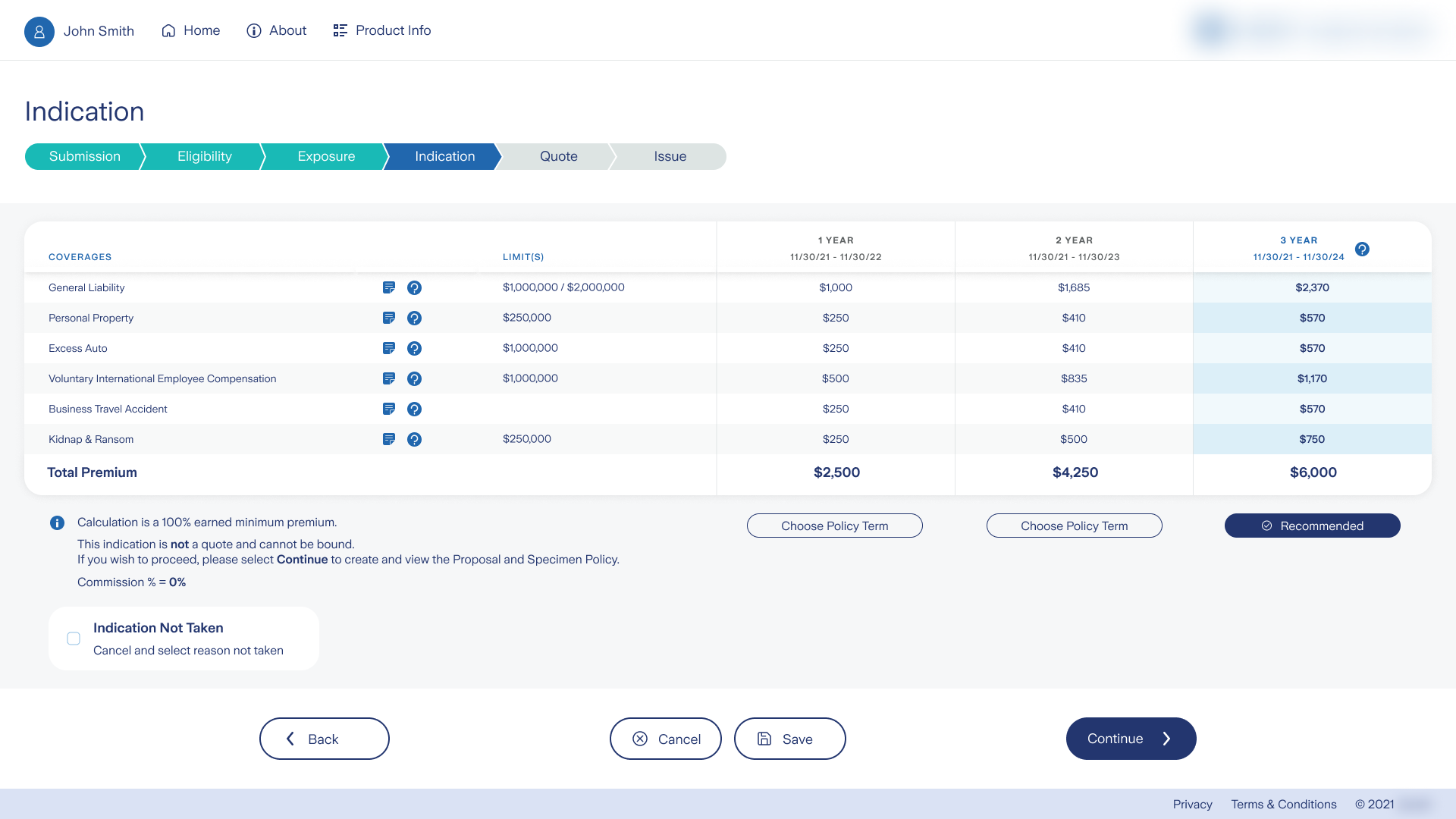The image size is (1456, 819).
Task: Click the calculation info icon
Action: pyautogui.click(x=57, y=522)
